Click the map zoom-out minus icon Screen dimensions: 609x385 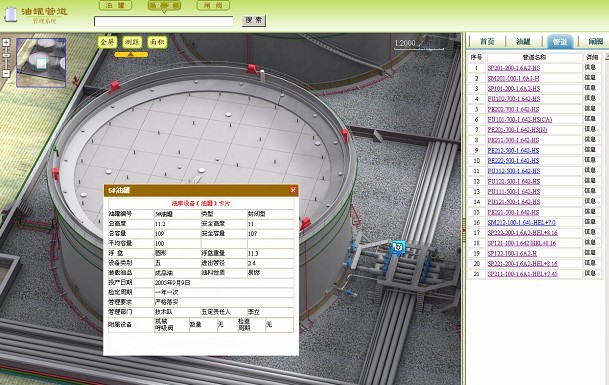(x=6, y=73)
